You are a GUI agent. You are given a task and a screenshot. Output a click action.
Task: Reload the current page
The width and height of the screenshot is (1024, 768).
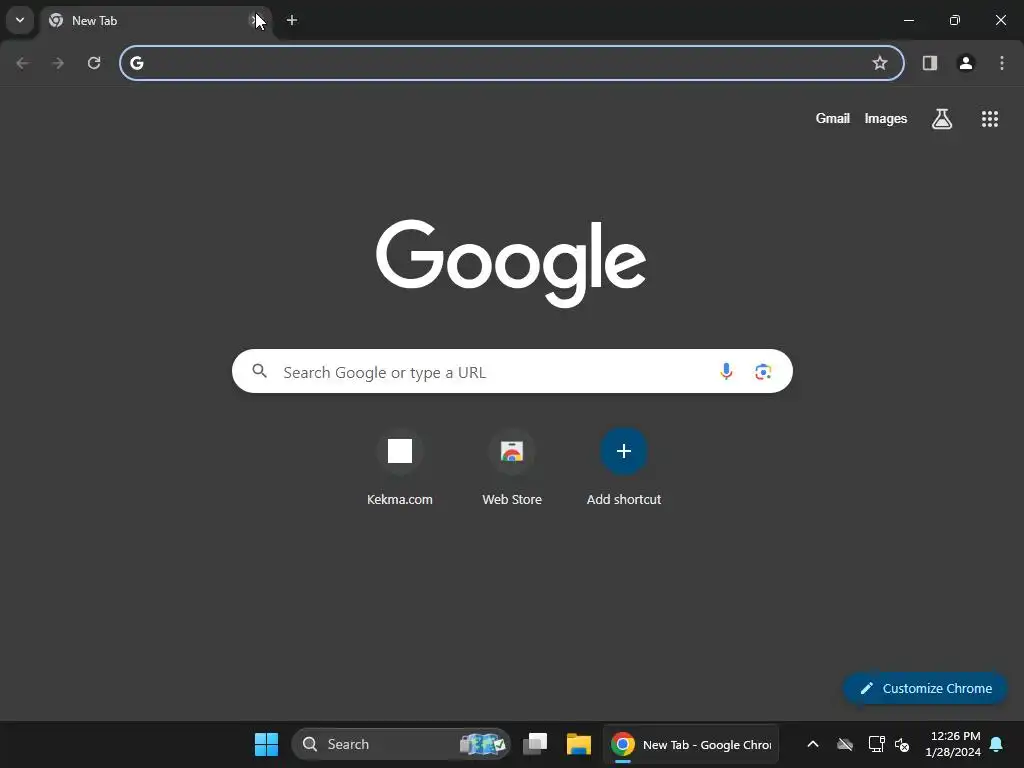point(94,63)
